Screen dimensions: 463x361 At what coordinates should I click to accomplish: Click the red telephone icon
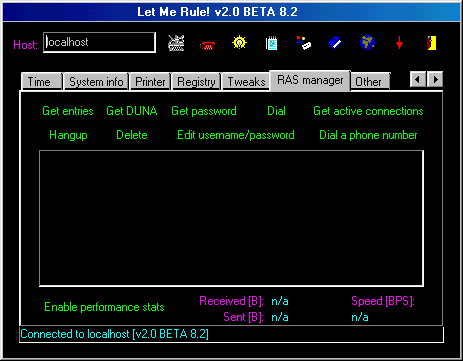point(207,45)
